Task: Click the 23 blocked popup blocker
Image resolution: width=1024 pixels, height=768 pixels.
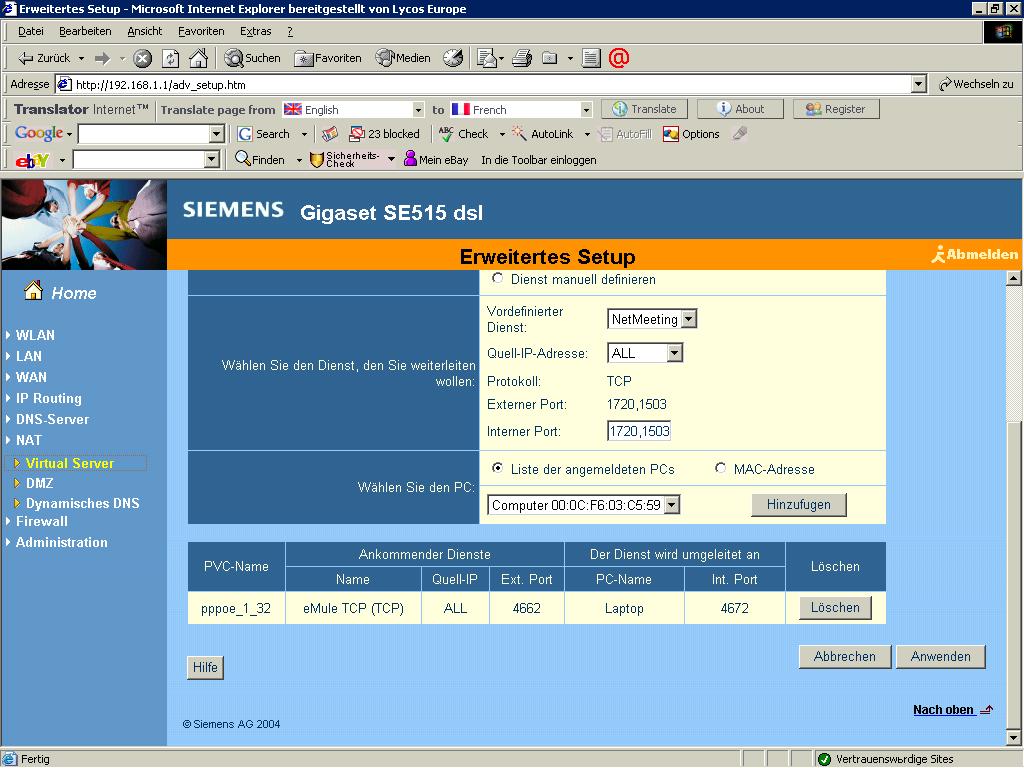Action: click(x=385, y=134)
